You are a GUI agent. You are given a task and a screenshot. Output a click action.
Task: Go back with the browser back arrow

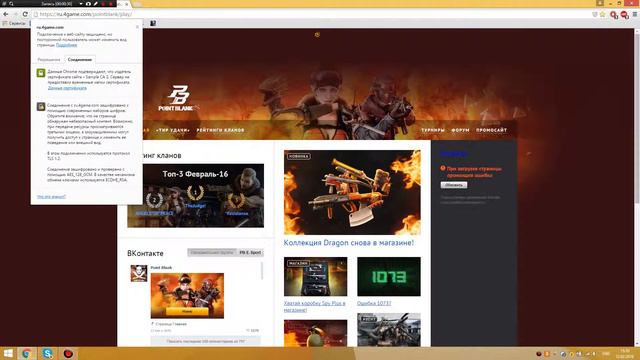point(6,14)
